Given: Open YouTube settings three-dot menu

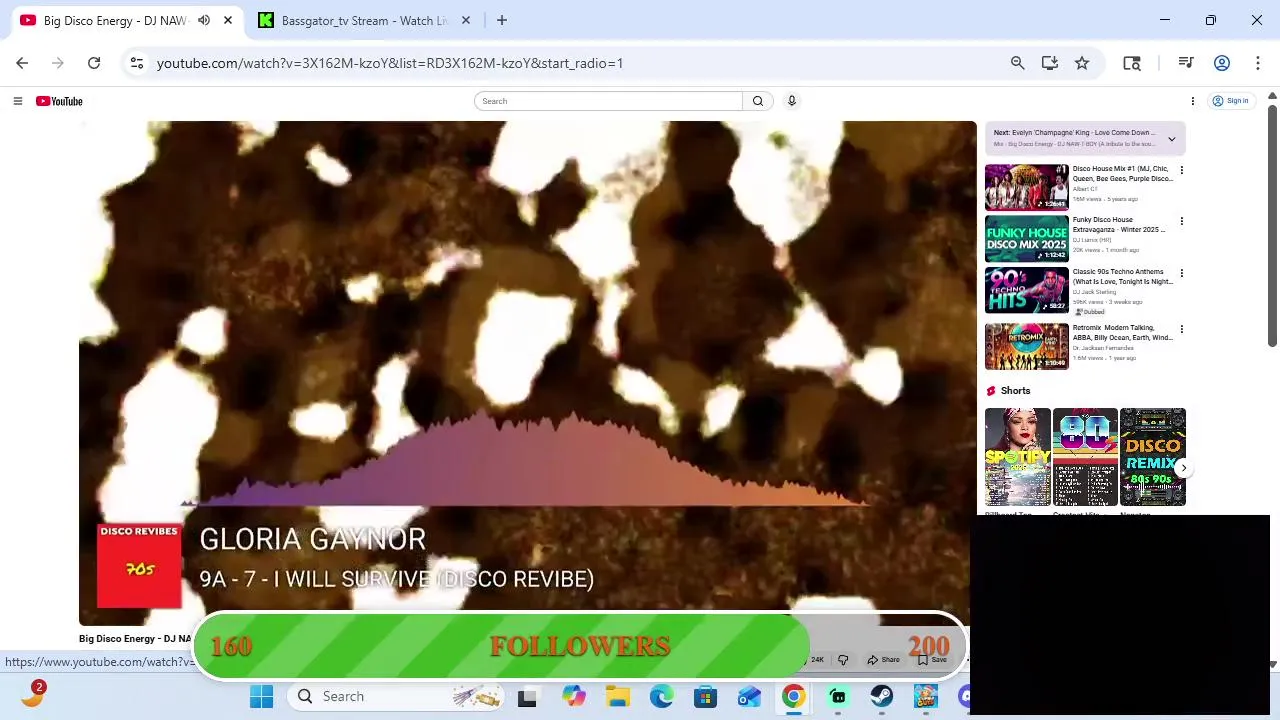Looking at the screenshot, I should pos(1192,101).
